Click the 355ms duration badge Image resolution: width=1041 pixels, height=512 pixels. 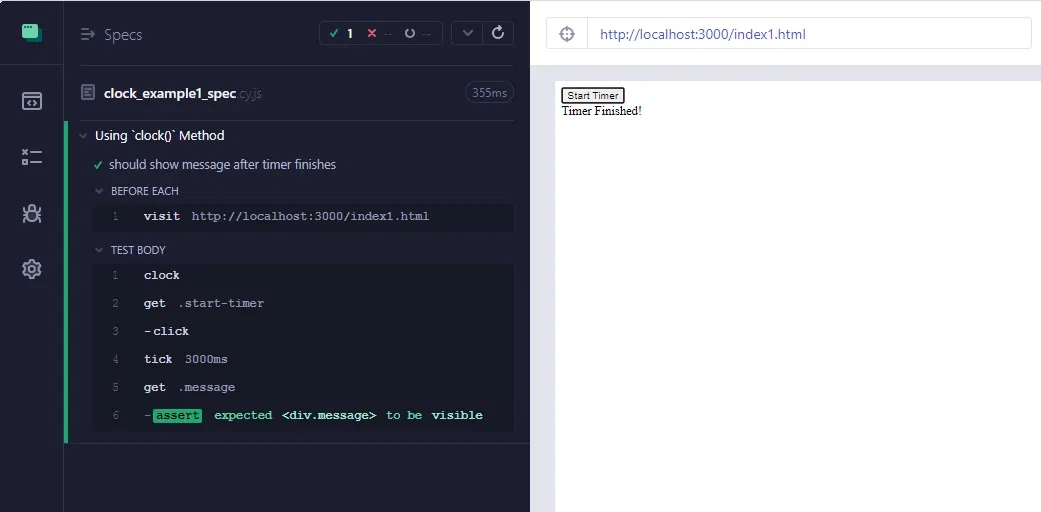[x=489, y=93]
